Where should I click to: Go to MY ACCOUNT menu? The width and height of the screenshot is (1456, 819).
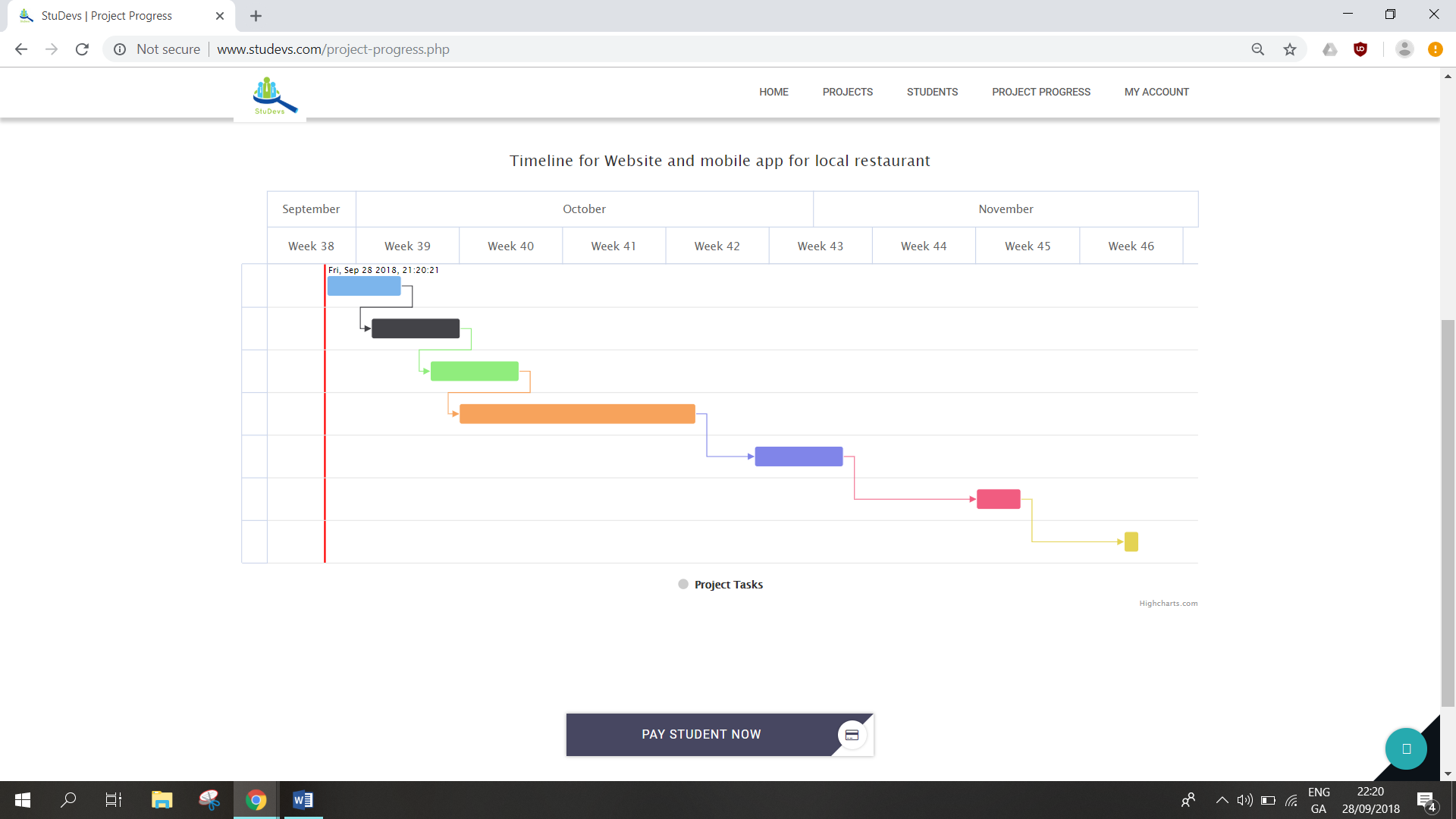(1156, 92)
